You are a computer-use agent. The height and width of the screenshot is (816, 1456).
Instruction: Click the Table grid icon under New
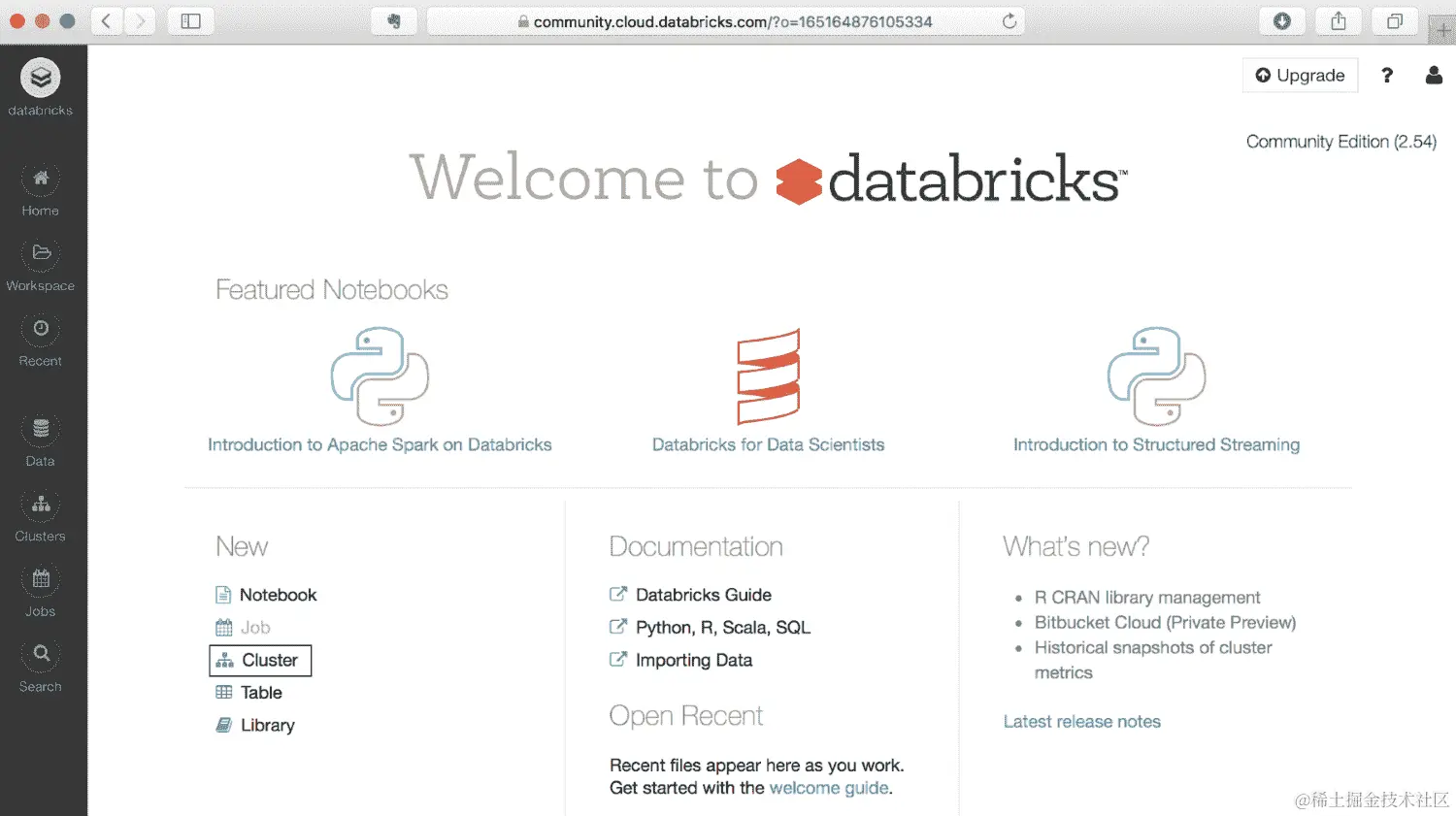coord(224,693)
